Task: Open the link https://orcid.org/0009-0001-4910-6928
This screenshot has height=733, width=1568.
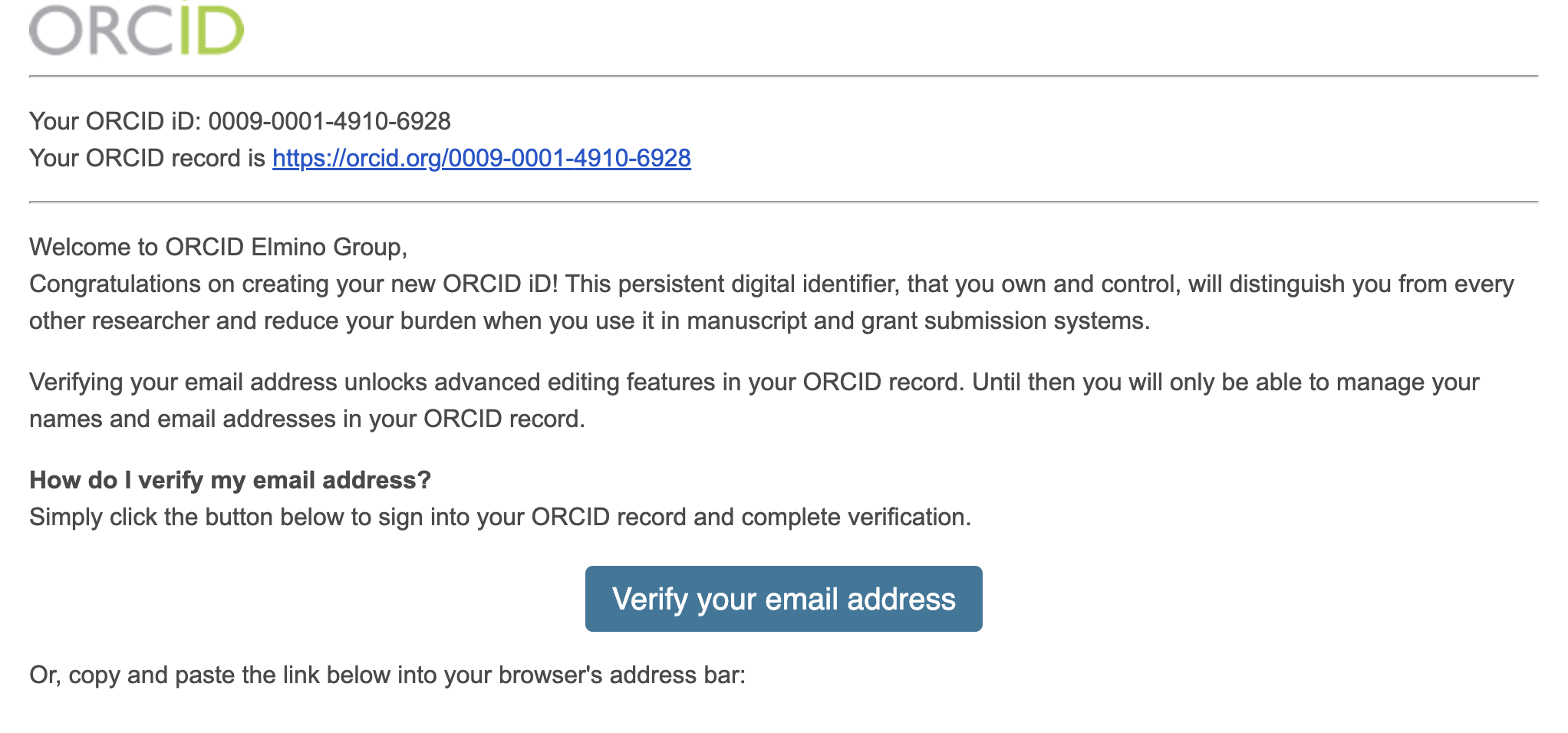Action: [482, 159]
